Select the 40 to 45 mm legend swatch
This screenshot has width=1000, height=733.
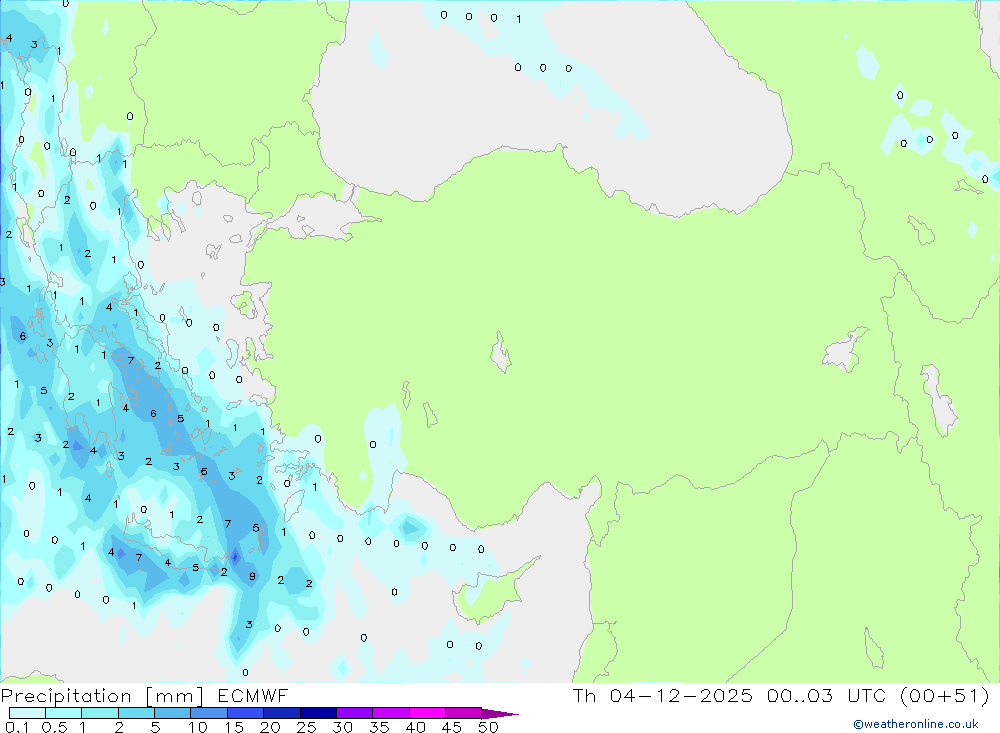pyautogui.click(x=427, y=713)
